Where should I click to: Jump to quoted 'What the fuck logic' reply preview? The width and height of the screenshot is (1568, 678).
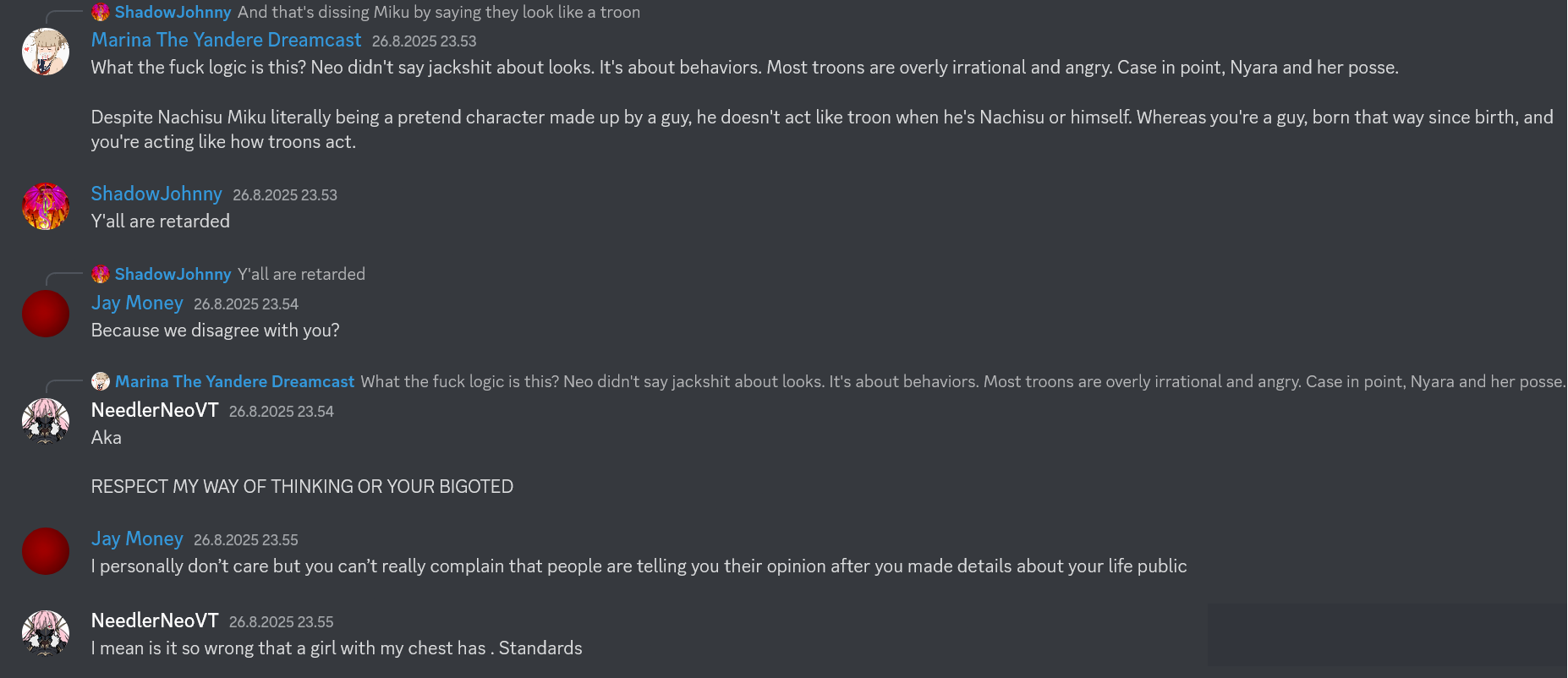pyautogui.click(x=963, y=381)
